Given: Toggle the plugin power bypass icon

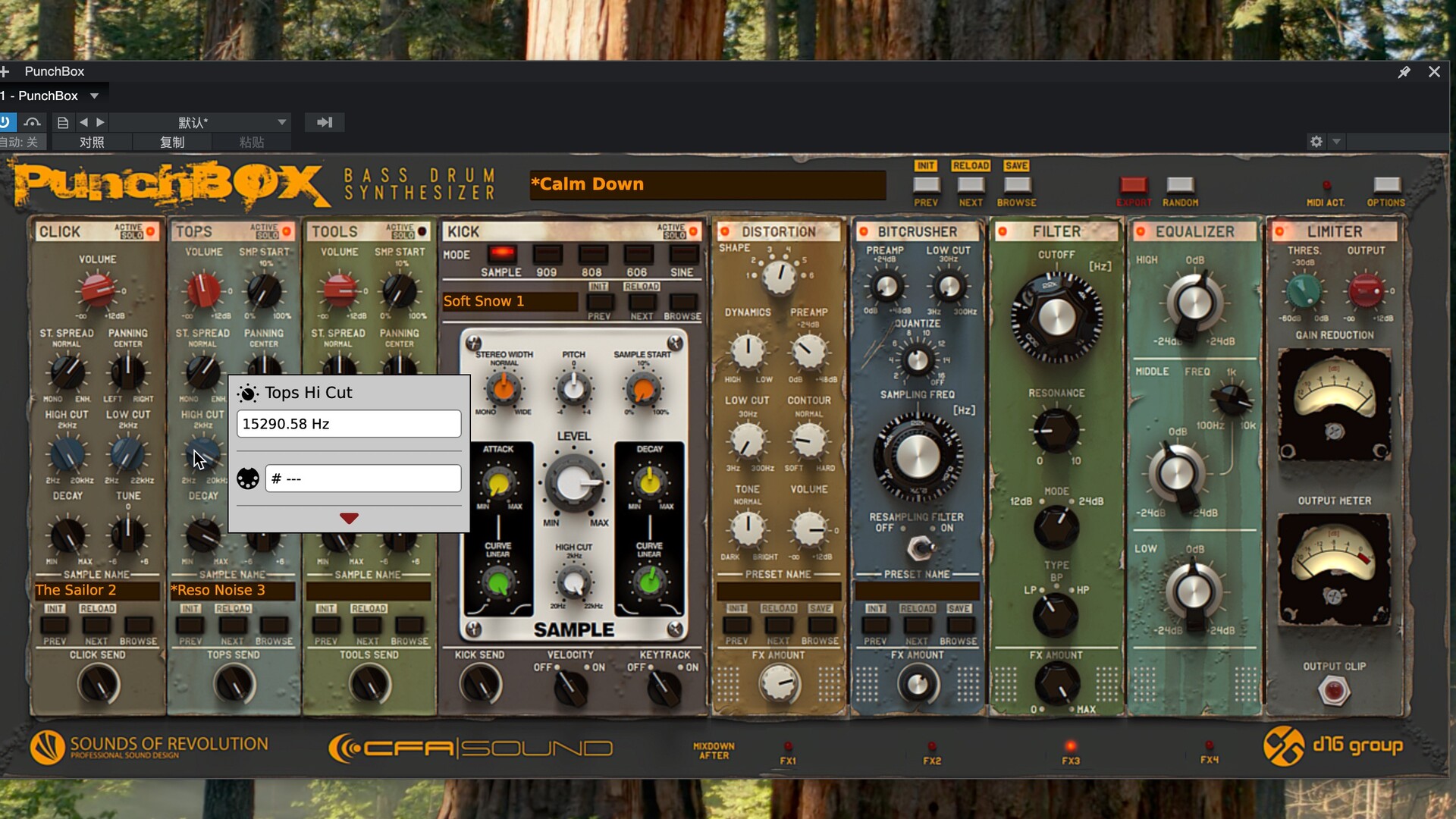Looking at the screenshot, I should pyautogui.click(x=5, y=122).
